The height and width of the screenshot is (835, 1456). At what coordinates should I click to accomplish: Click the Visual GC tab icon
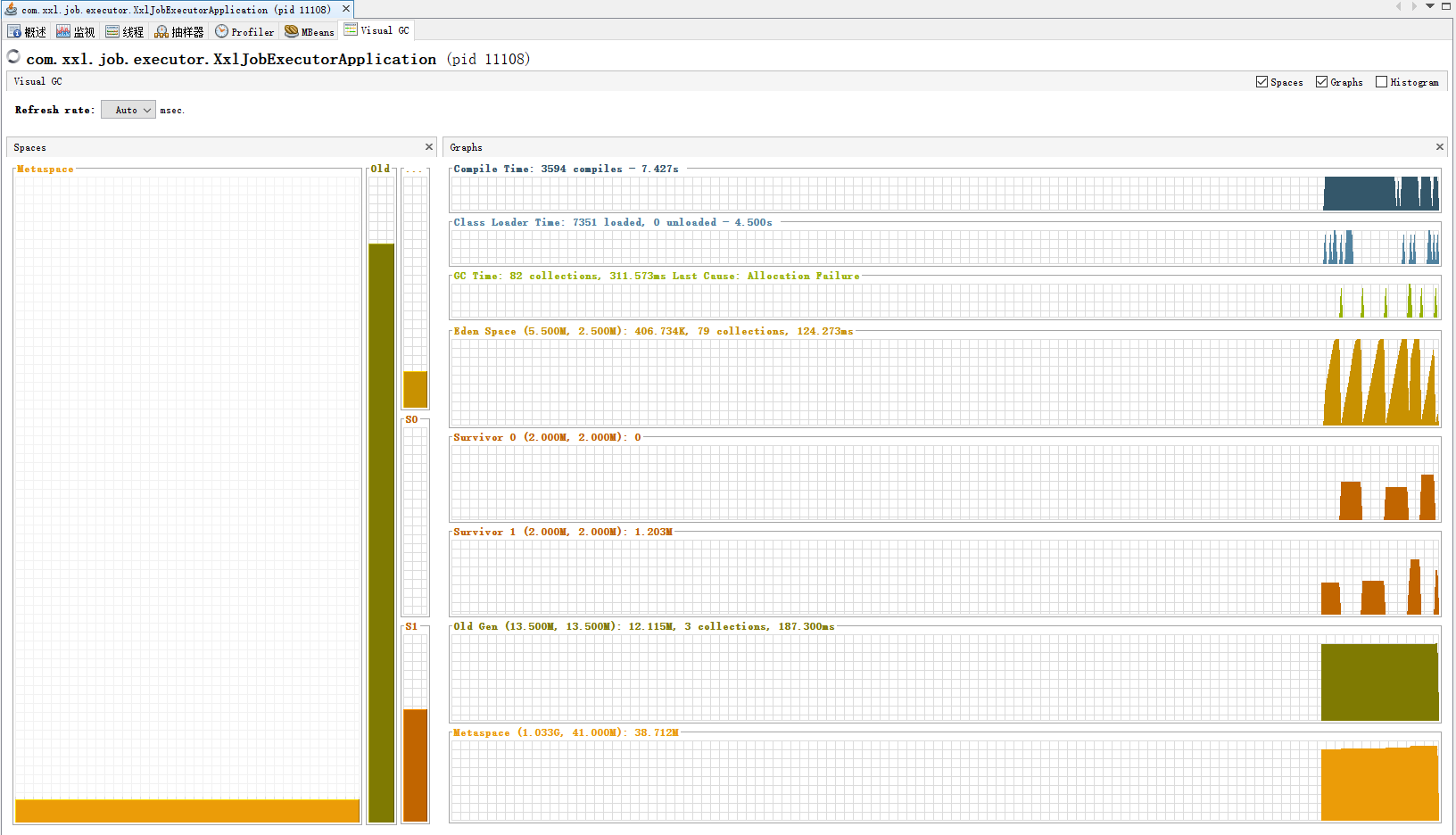coord(351,29)
